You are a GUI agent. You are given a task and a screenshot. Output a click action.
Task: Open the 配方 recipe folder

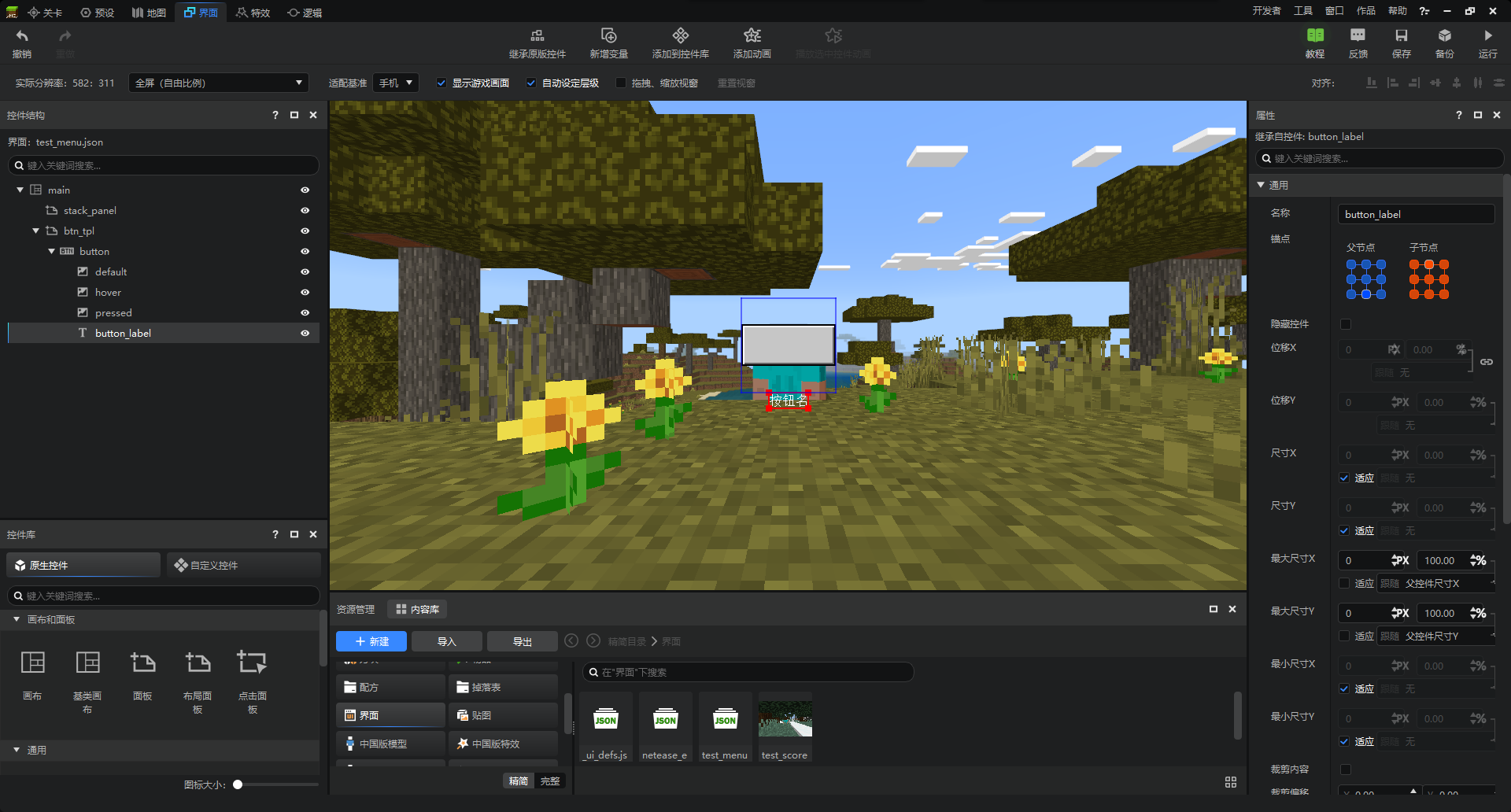[x=391, y=687]
